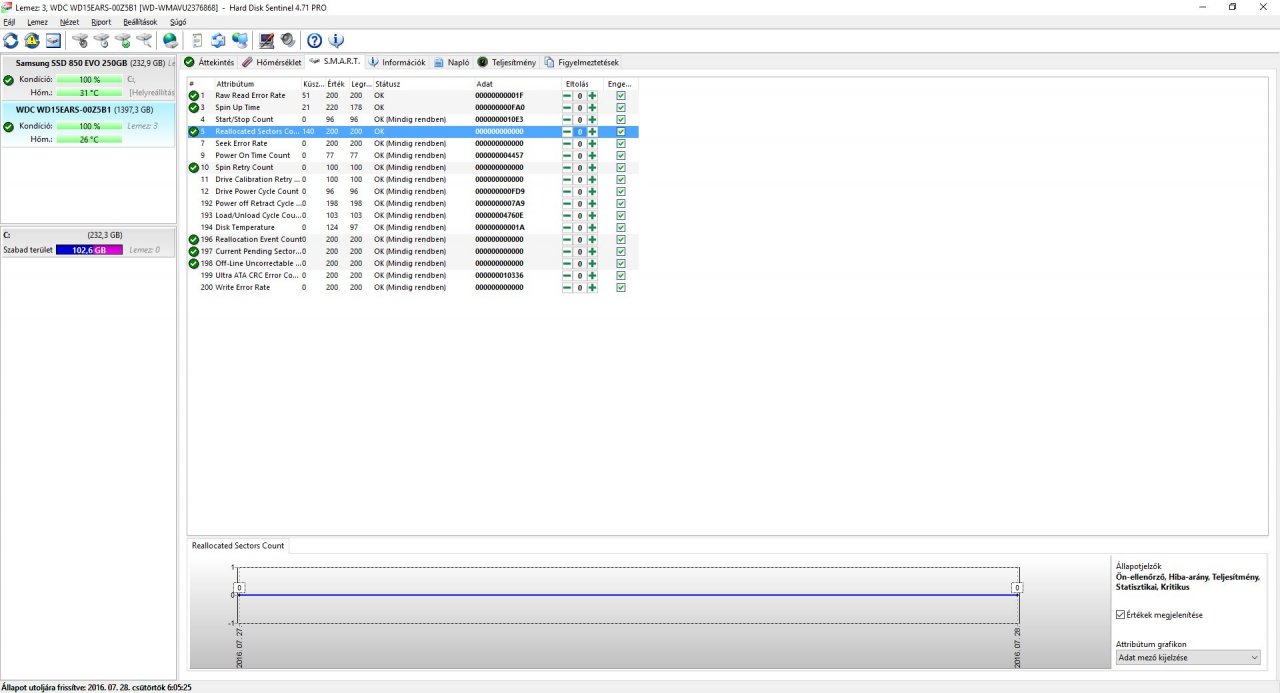This screenshot has width=1280, height=693.
Task: Switch to the Hőmérséklet tab
Action: pyautogui.click(x=271, y=62)
